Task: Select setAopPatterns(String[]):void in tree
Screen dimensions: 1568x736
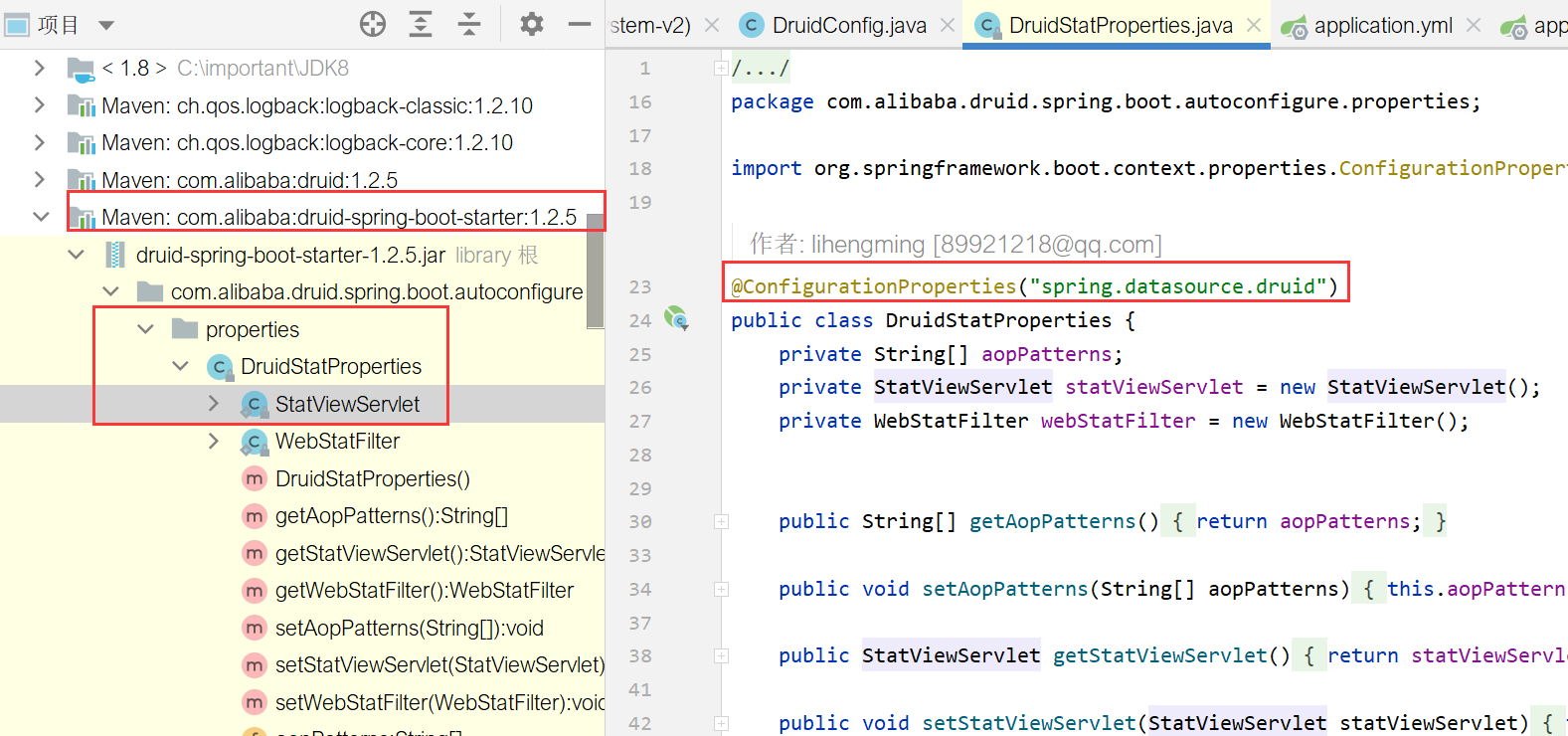Action: tap(410, 628)
